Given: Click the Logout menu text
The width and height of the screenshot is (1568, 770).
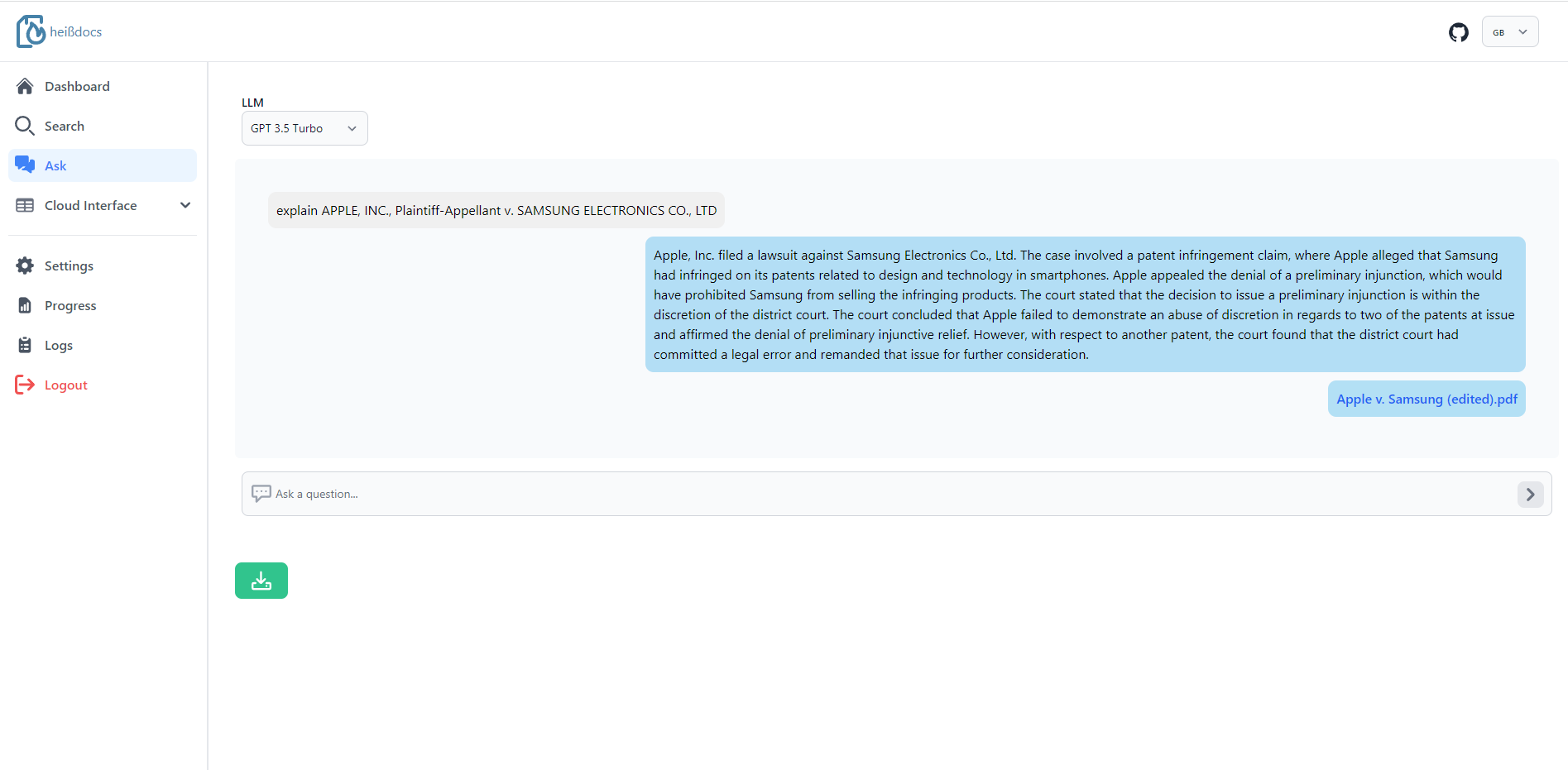Looking at the screenshot, I should [x=66, y=385].
